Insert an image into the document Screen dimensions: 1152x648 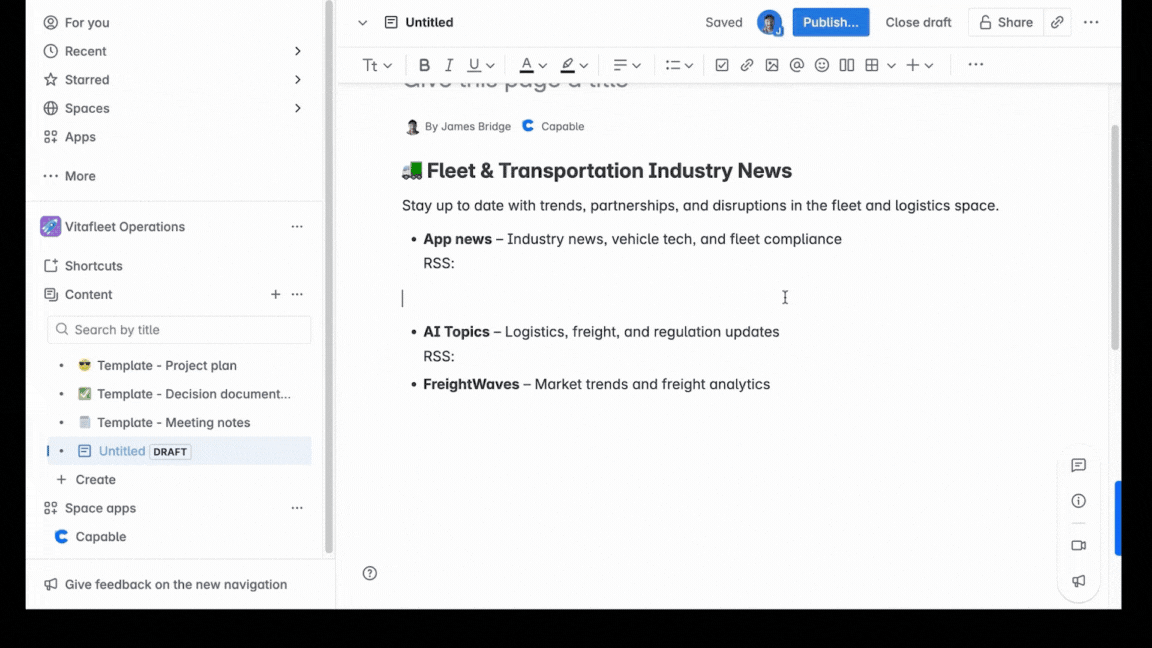772,64
